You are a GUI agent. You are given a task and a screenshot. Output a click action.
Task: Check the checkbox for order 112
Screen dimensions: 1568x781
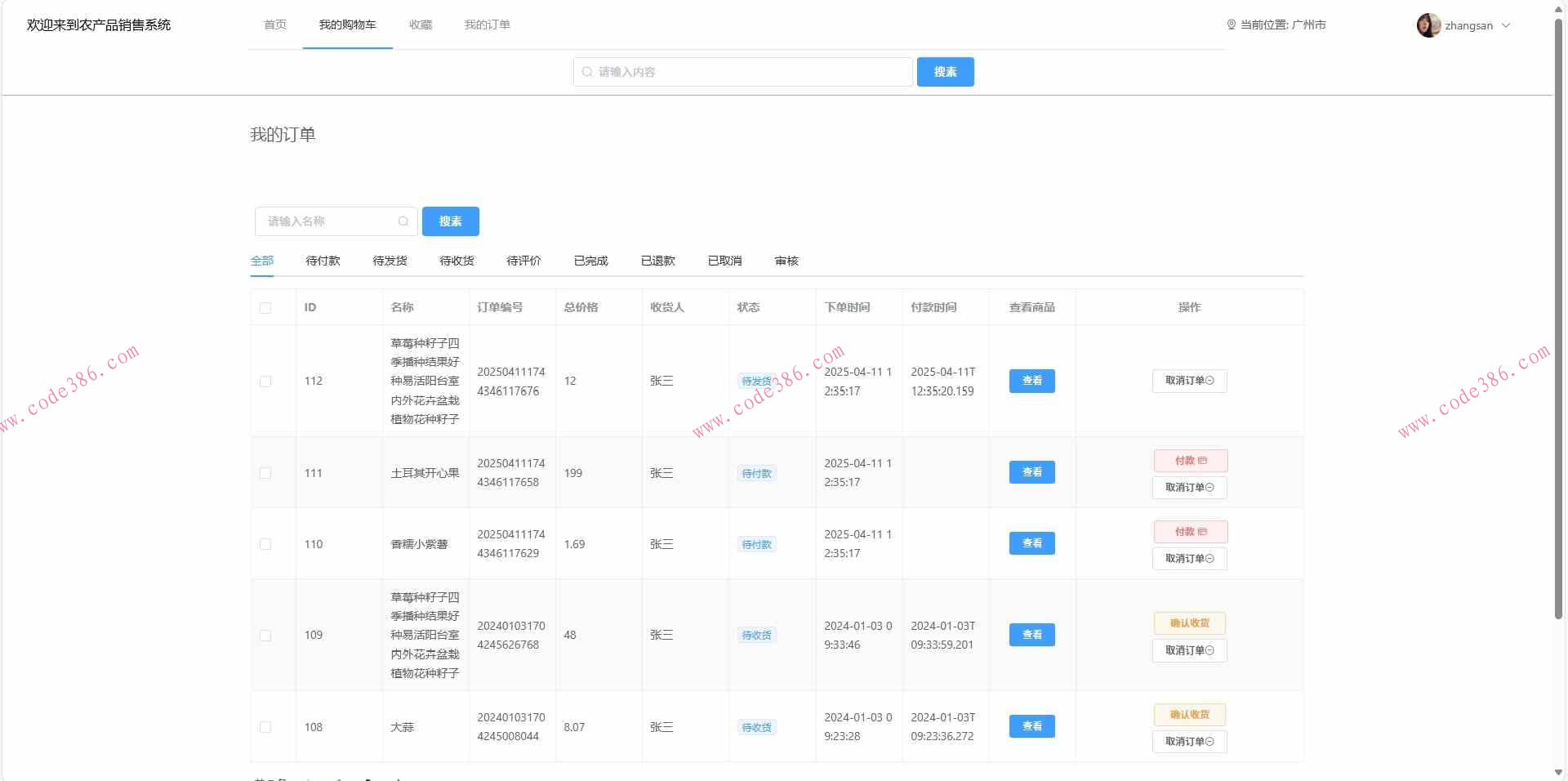coord(265,382)
